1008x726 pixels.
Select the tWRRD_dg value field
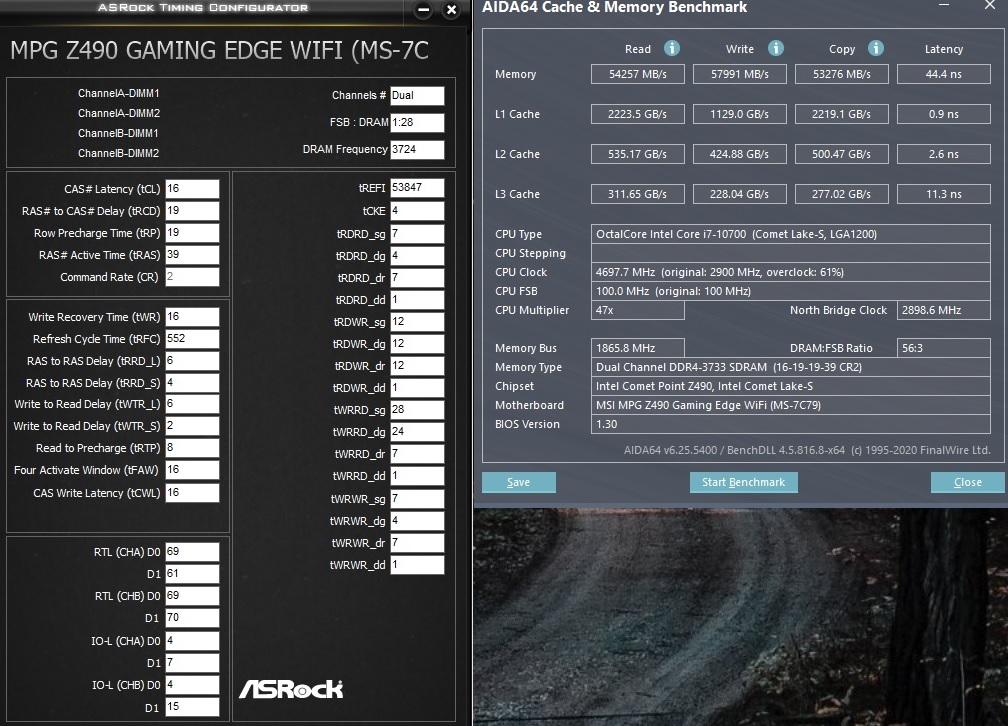pos(417,432)
